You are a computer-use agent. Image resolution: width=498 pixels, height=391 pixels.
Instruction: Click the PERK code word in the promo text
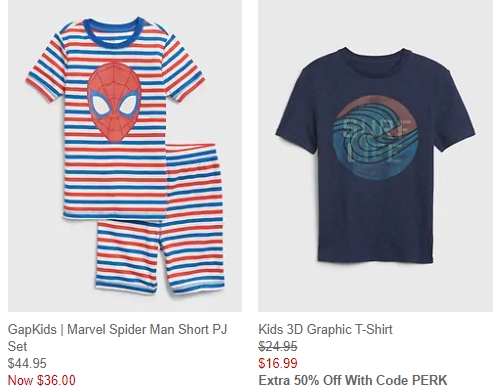(429, 380)
